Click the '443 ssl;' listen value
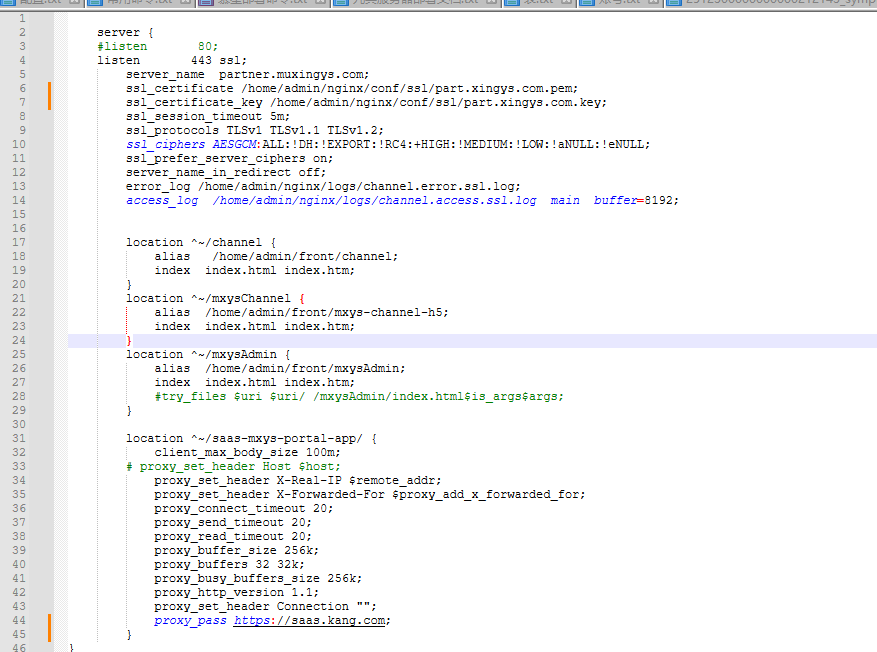Screen dimensions: 877x652 219,60
